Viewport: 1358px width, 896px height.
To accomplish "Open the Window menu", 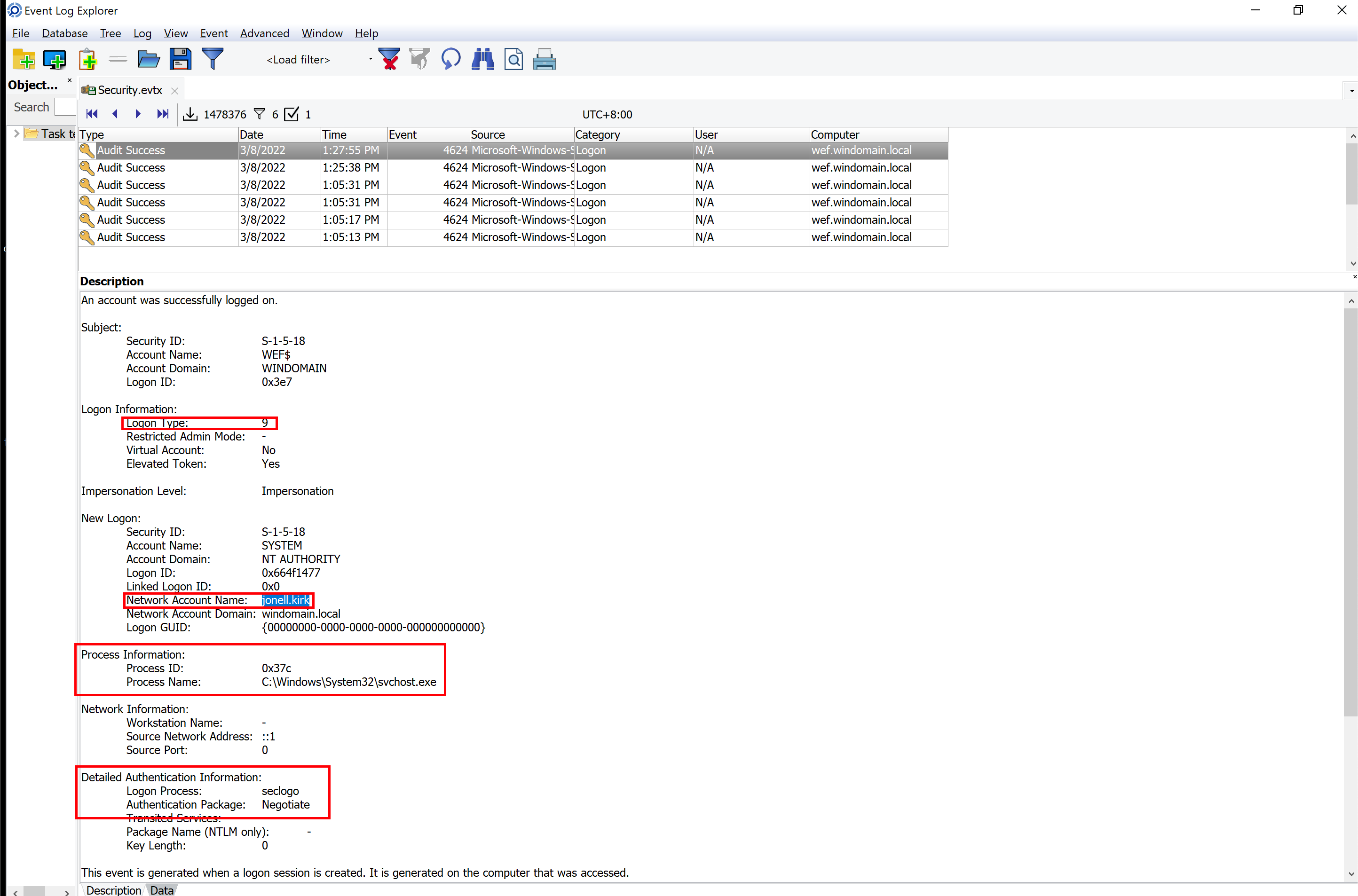I will (x=322, y=33).
